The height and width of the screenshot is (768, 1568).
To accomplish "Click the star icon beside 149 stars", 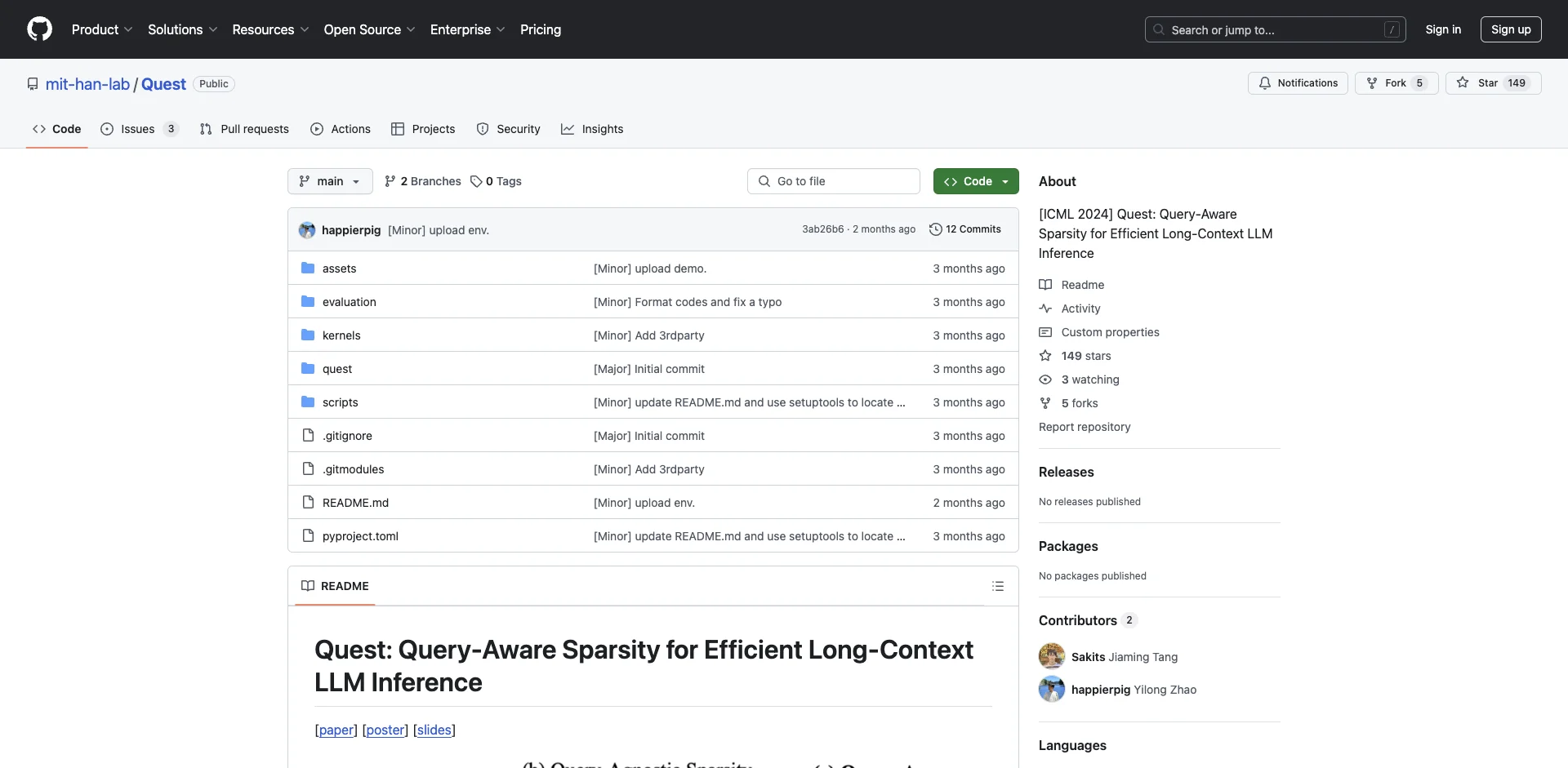I will click(1045, 356).
